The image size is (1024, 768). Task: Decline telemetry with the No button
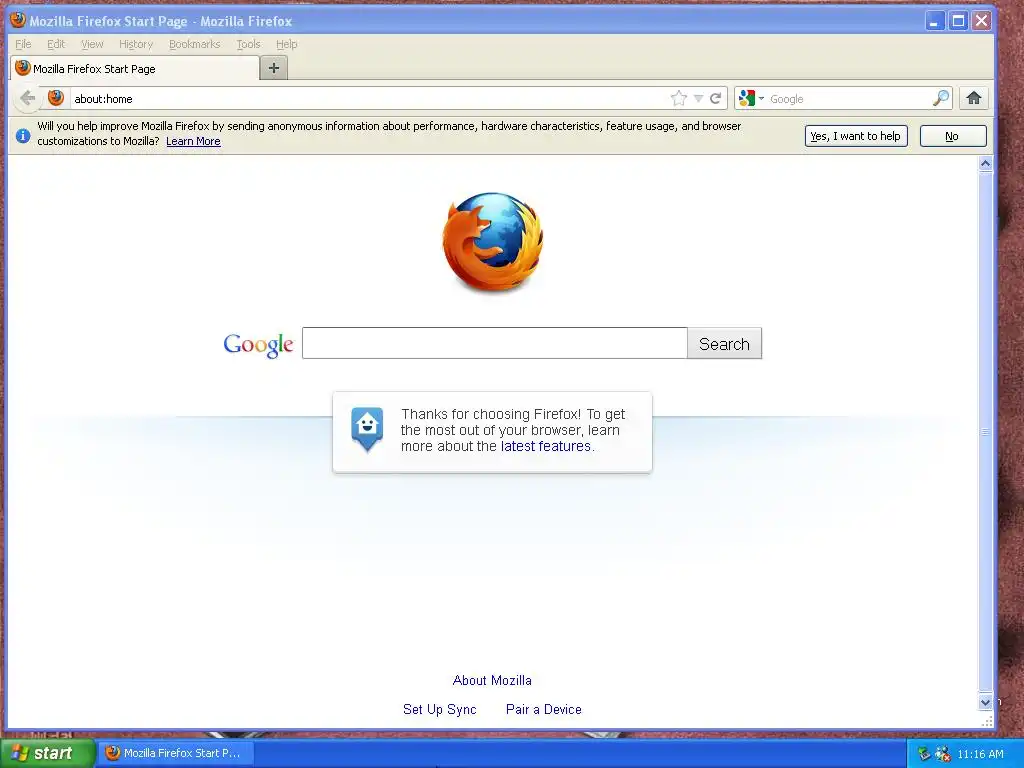point(952,136)
